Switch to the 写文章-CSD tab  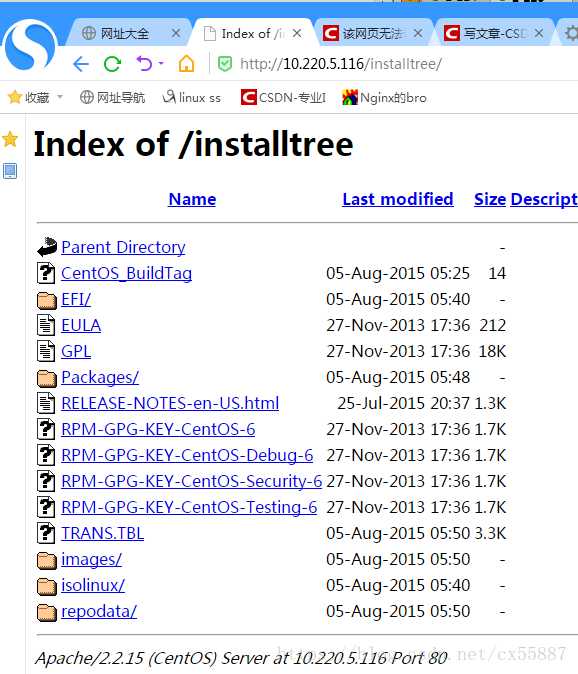tap(494, 33)
